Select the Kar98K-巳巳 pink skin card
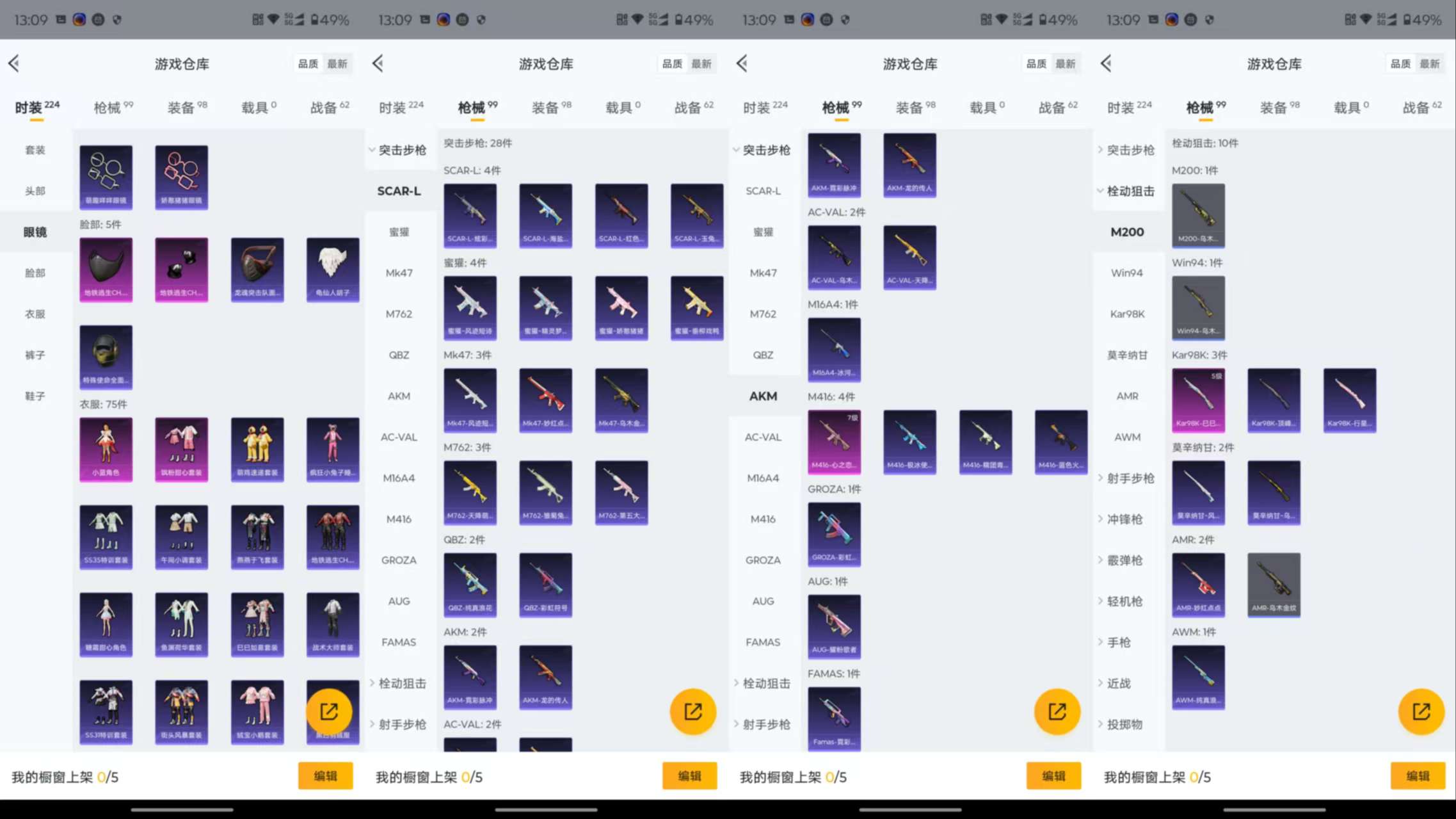This screenshot has height=819, width=1456. [x=1199, y=400]
